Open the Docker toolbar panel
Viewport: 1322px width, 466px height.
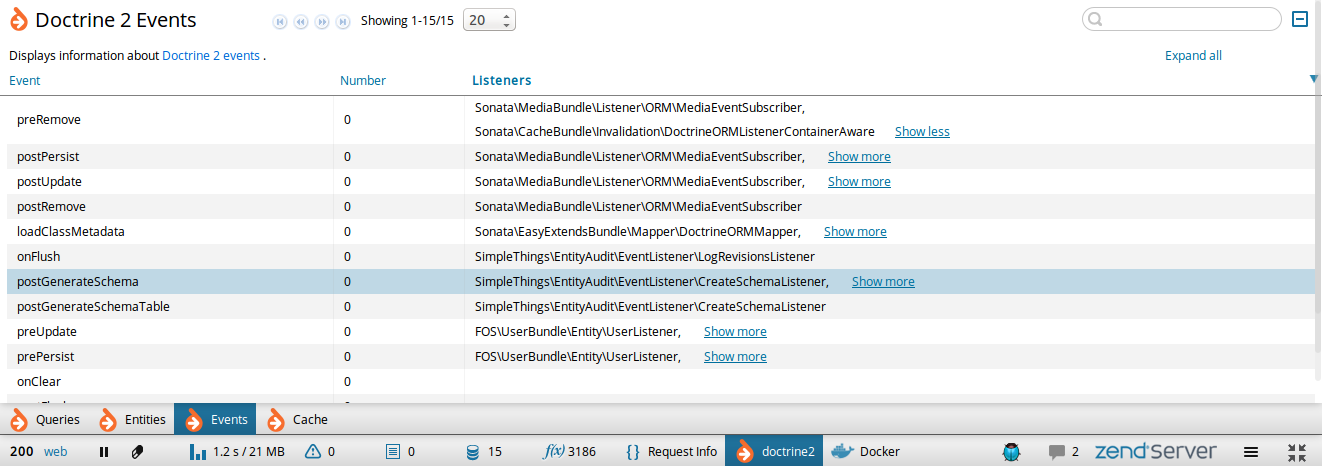[867, 451]
